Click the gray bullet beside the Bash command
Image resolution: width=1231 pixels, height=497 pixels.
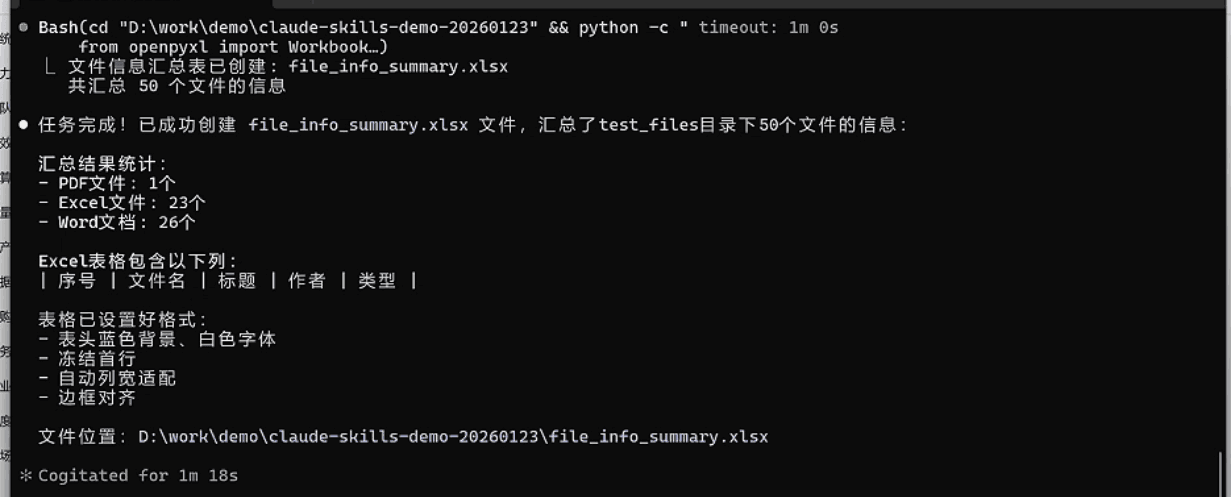[23, 28]
